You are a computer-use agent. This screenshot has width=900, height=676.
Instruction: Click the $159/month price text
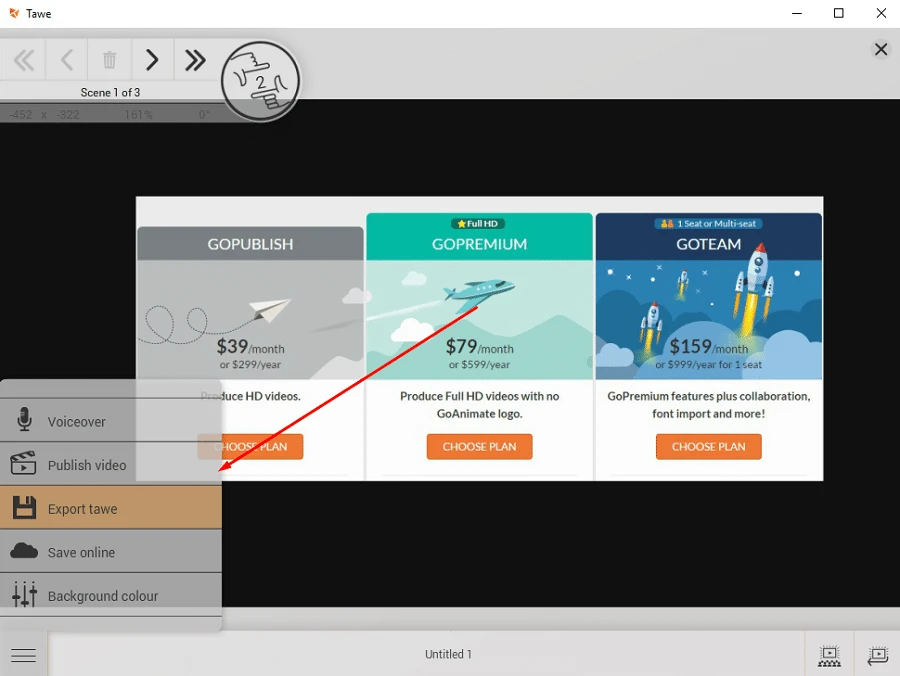pos(708,347)
